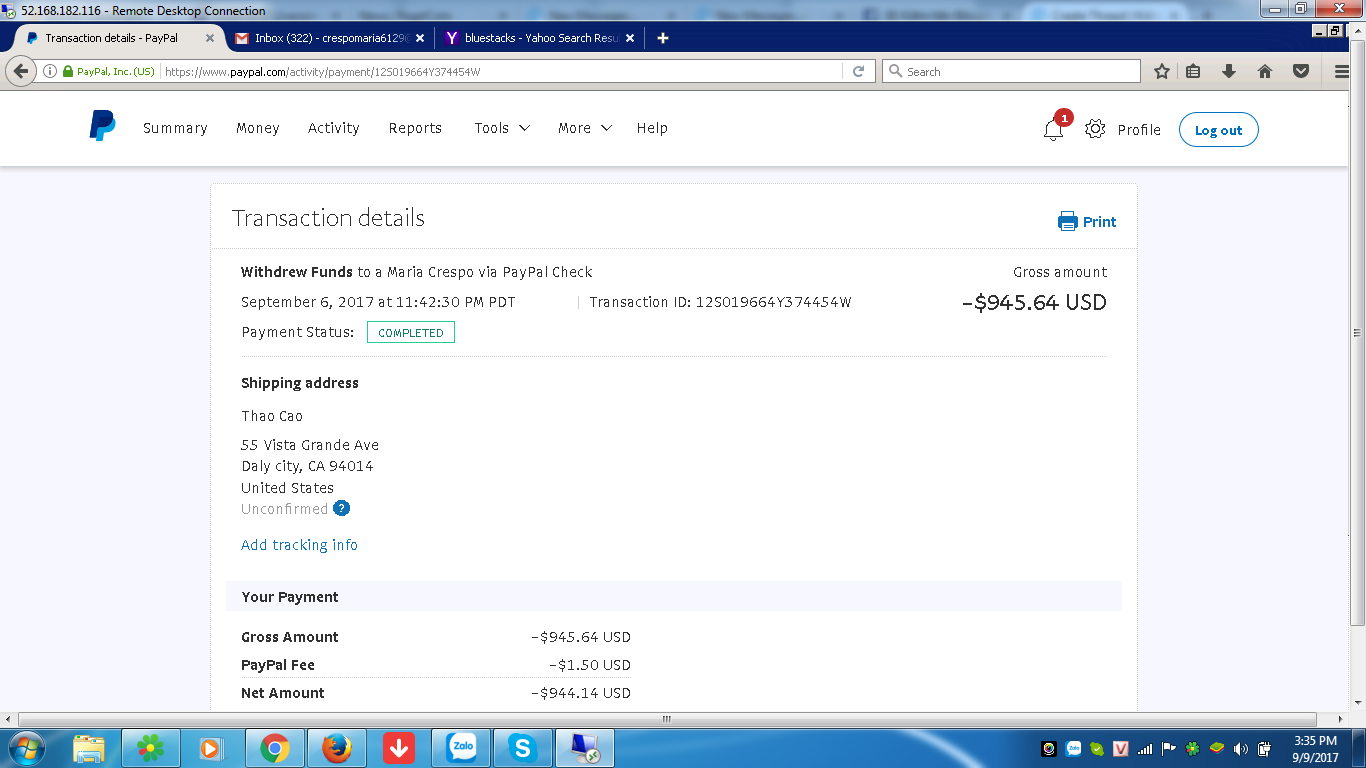Switch to Firefox in the taskbar

pyautogui.click(x=337, y=748)
